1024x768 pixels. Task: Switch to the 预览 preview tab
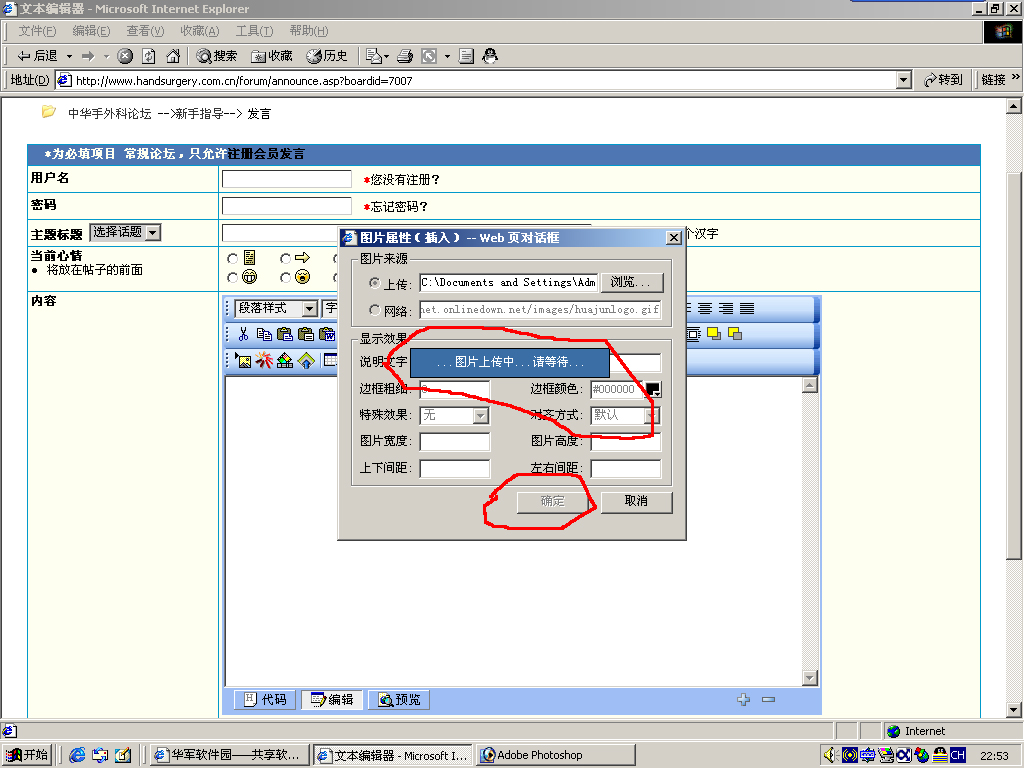point(400,699)
